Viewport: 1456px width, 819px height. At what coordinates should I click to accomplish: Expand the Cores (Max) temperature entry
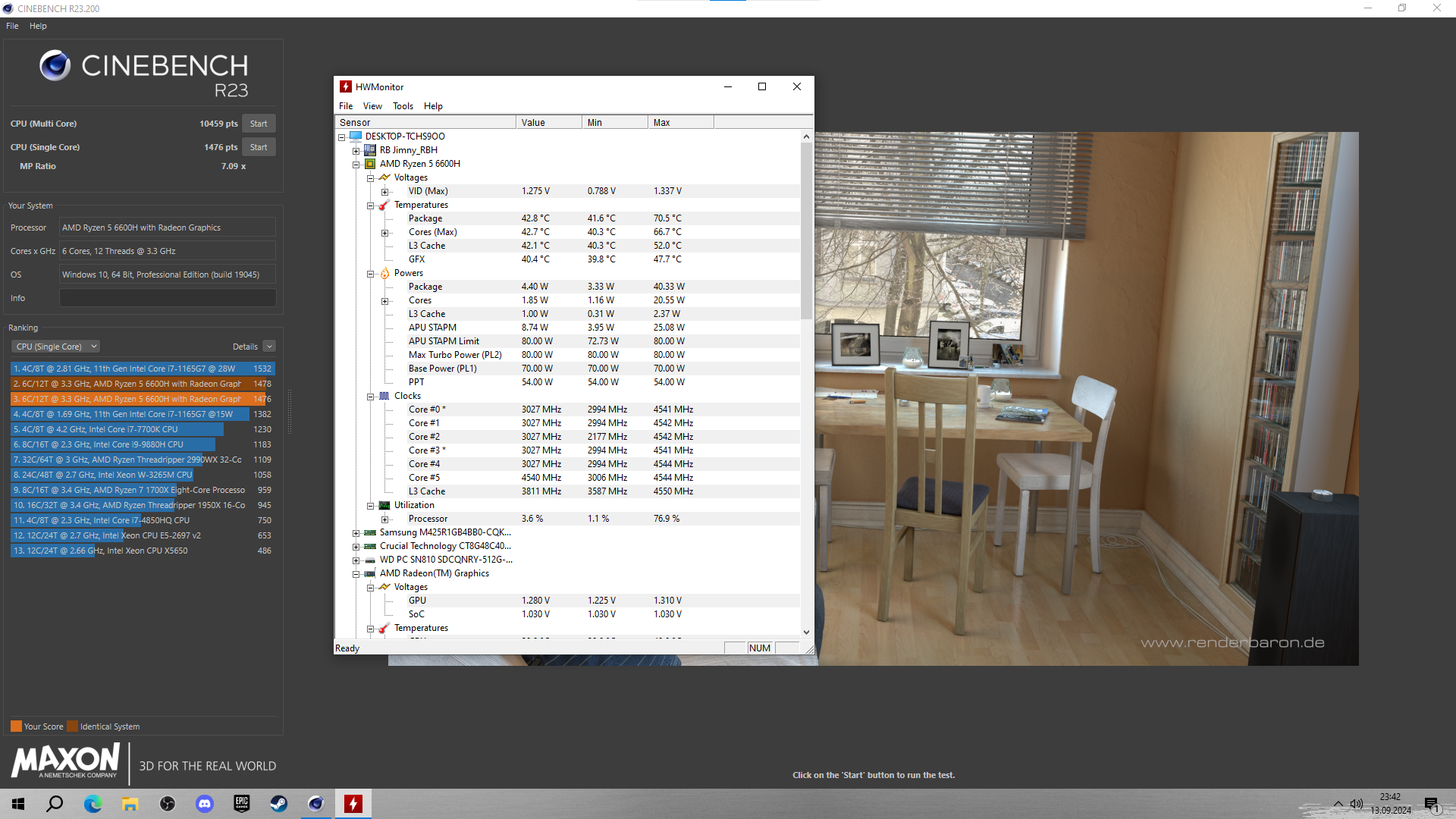[384, 233]
